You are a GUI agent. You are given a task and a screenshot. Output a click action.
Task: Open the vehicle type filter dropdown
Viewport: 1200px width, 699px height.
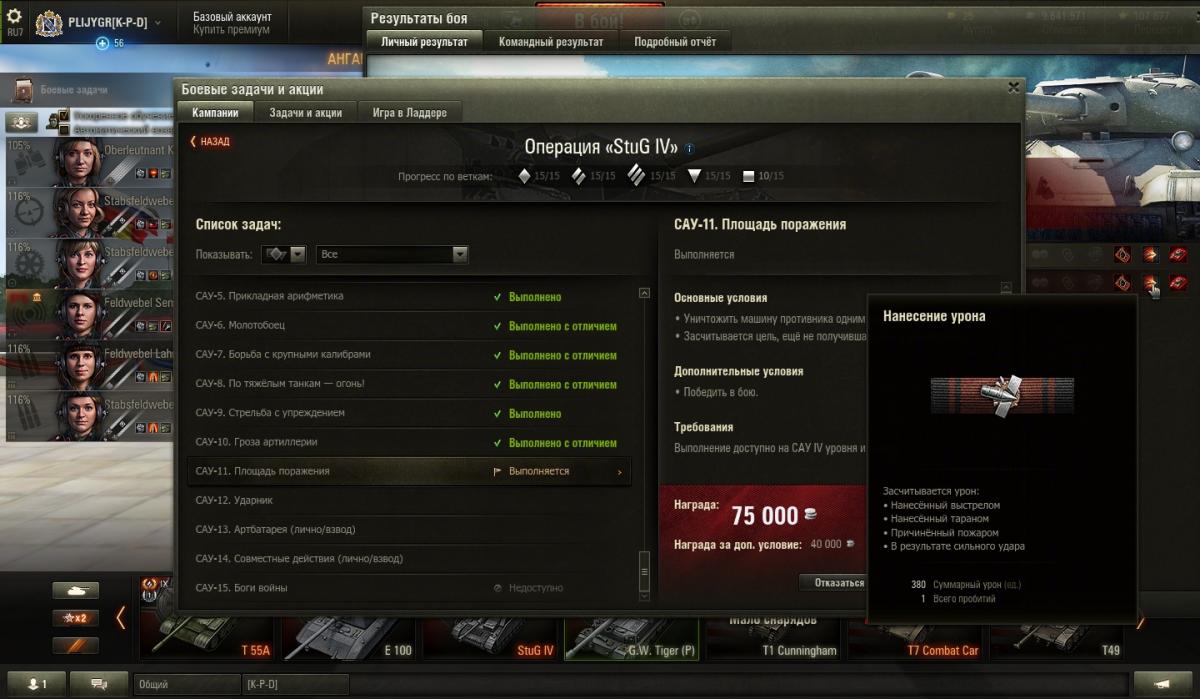click(x=286, y=255)
